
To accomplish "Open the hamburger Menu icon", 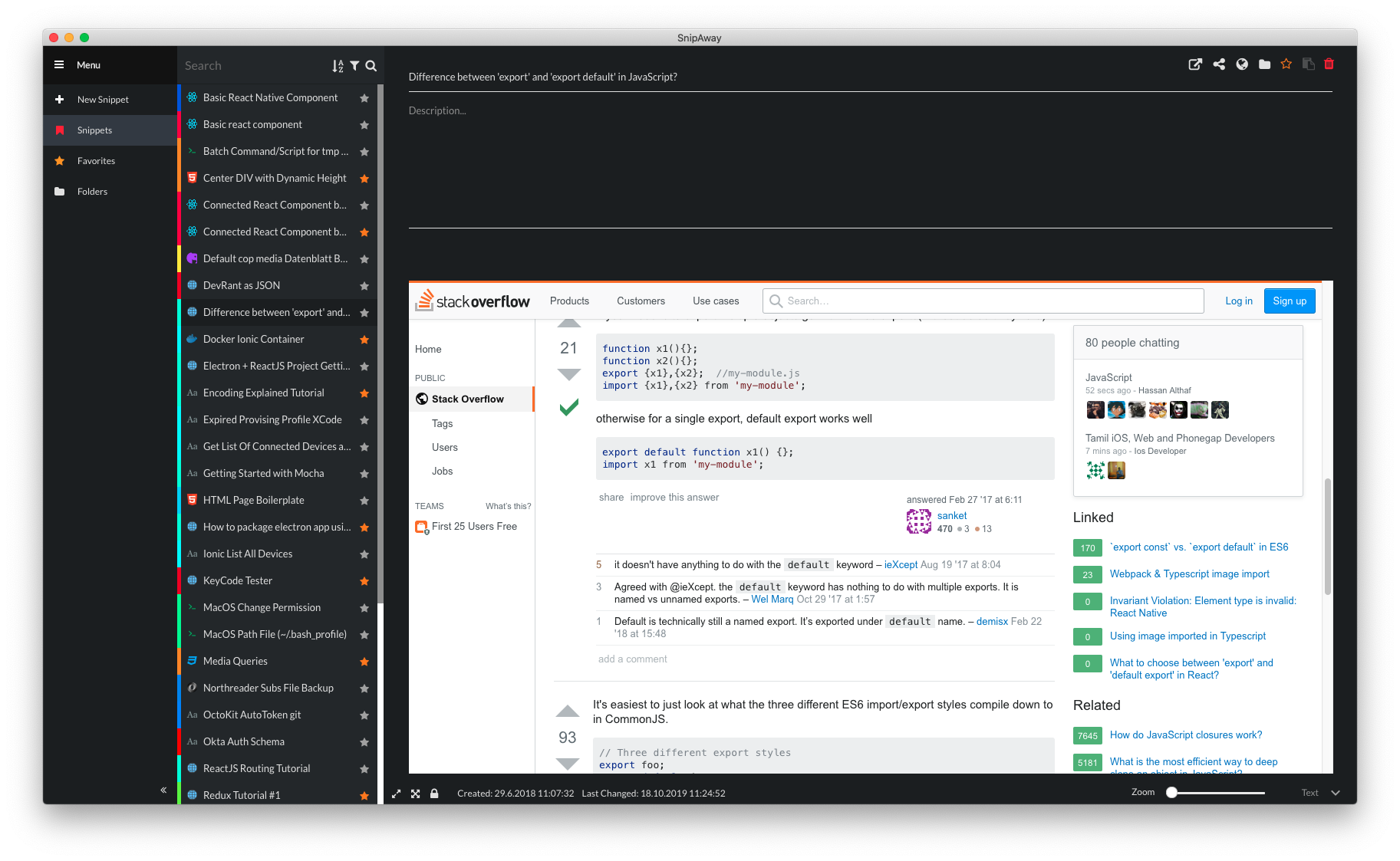I will [59, 65].
